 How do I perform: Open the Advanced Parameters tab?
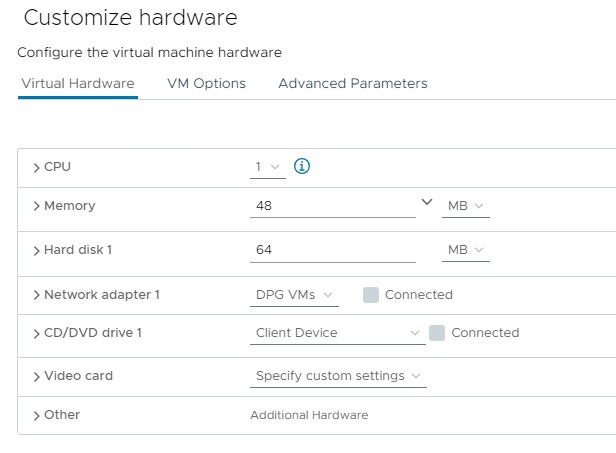point(352,84)
